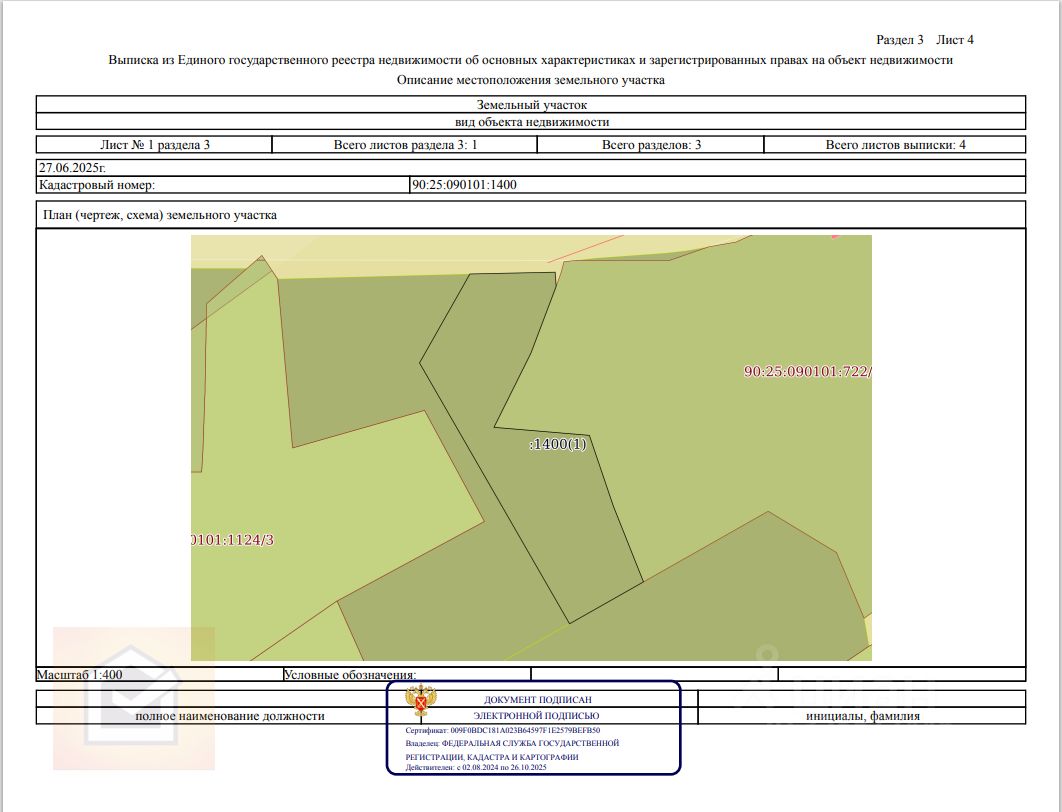The image size is (1062, 812).
Task: Select the :1400(1) parcel label on the map
Action: tap(558, 444)
